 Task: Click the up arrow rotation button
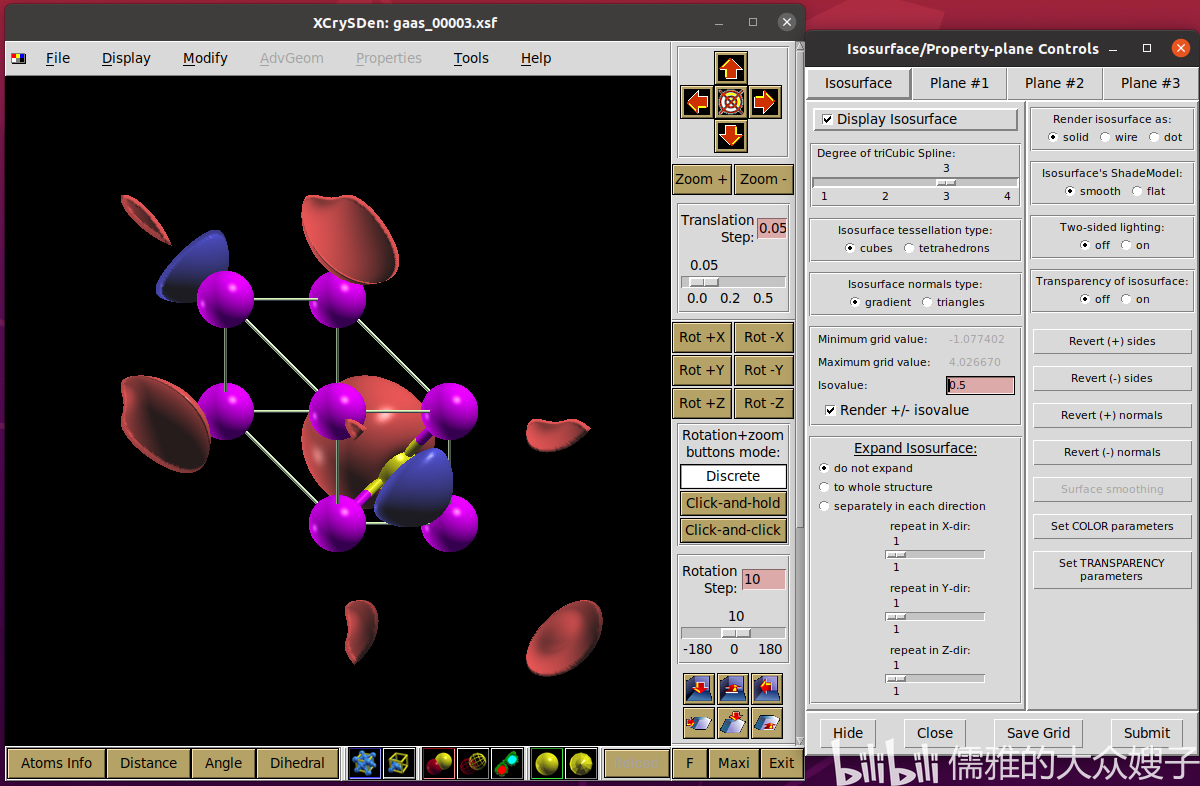coord(731,68)
